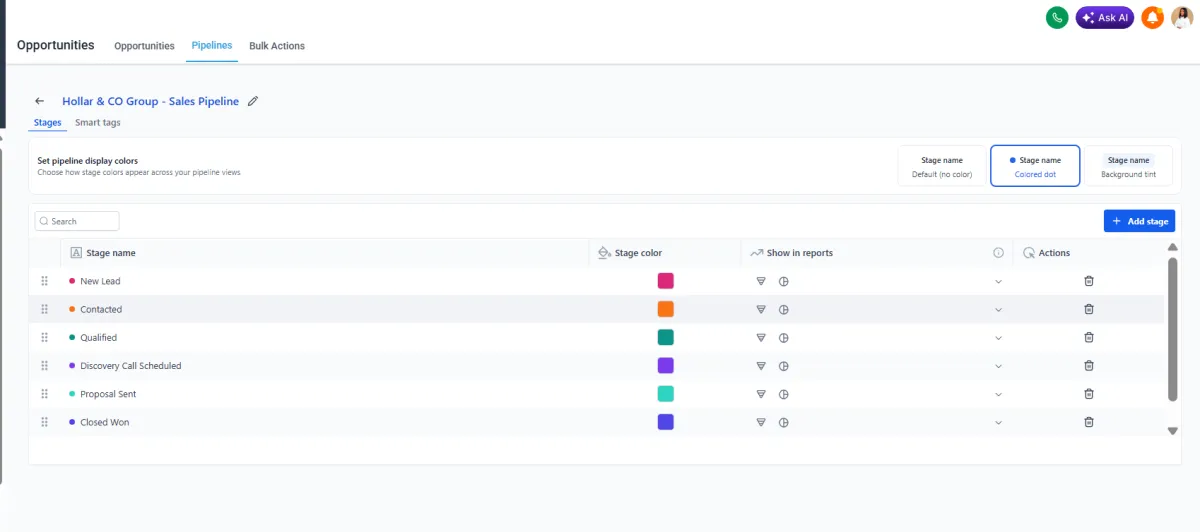Open the Ask AI button
Image resolution: width=1200 pixels, height=532 pixels.
pos(1105,17)
